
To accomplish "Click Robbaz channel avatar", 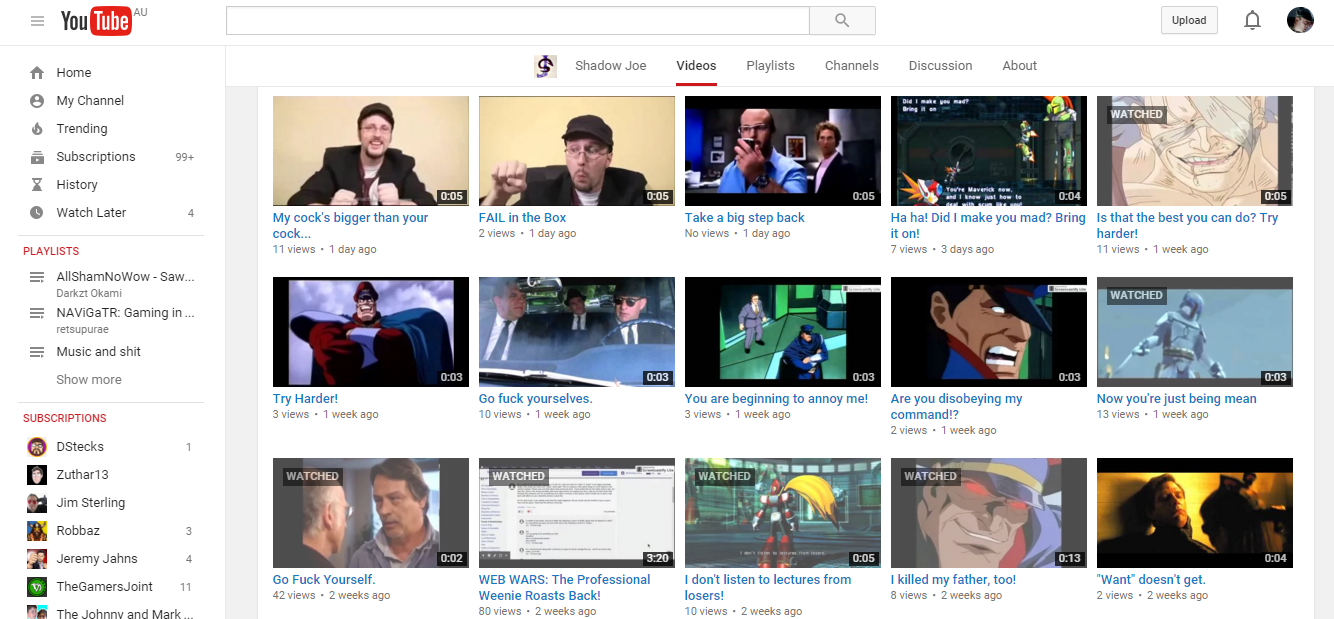I will click(x=37, y=531).
